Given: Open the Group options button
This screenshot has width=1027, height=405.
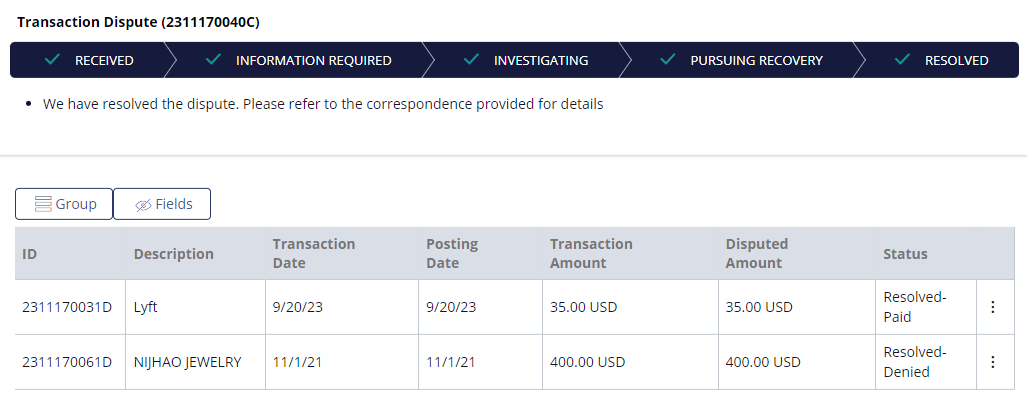Looking at the screenshot, I should point(64,204).
